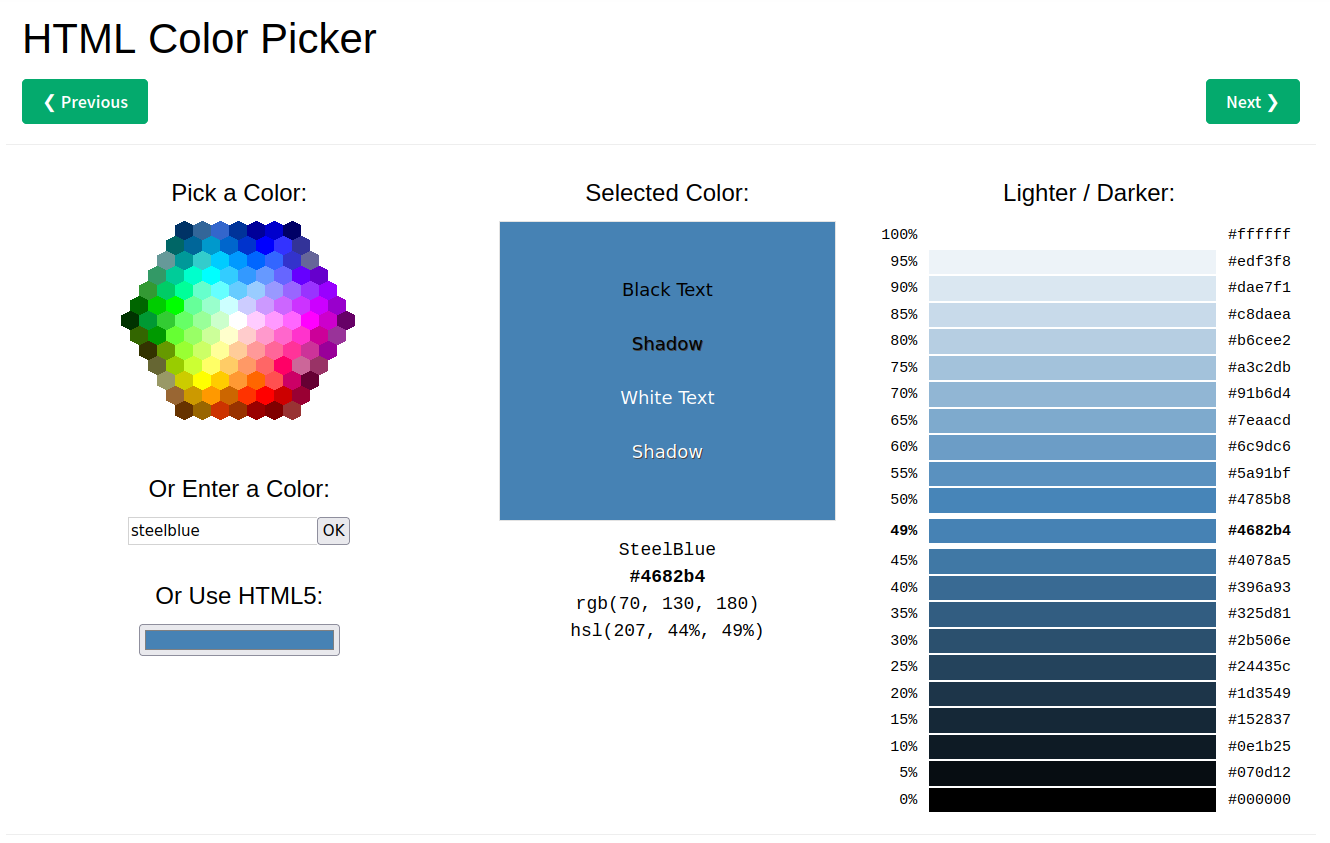
Task: Select the 95% lighter shade bar
Action: [1072, 262]
